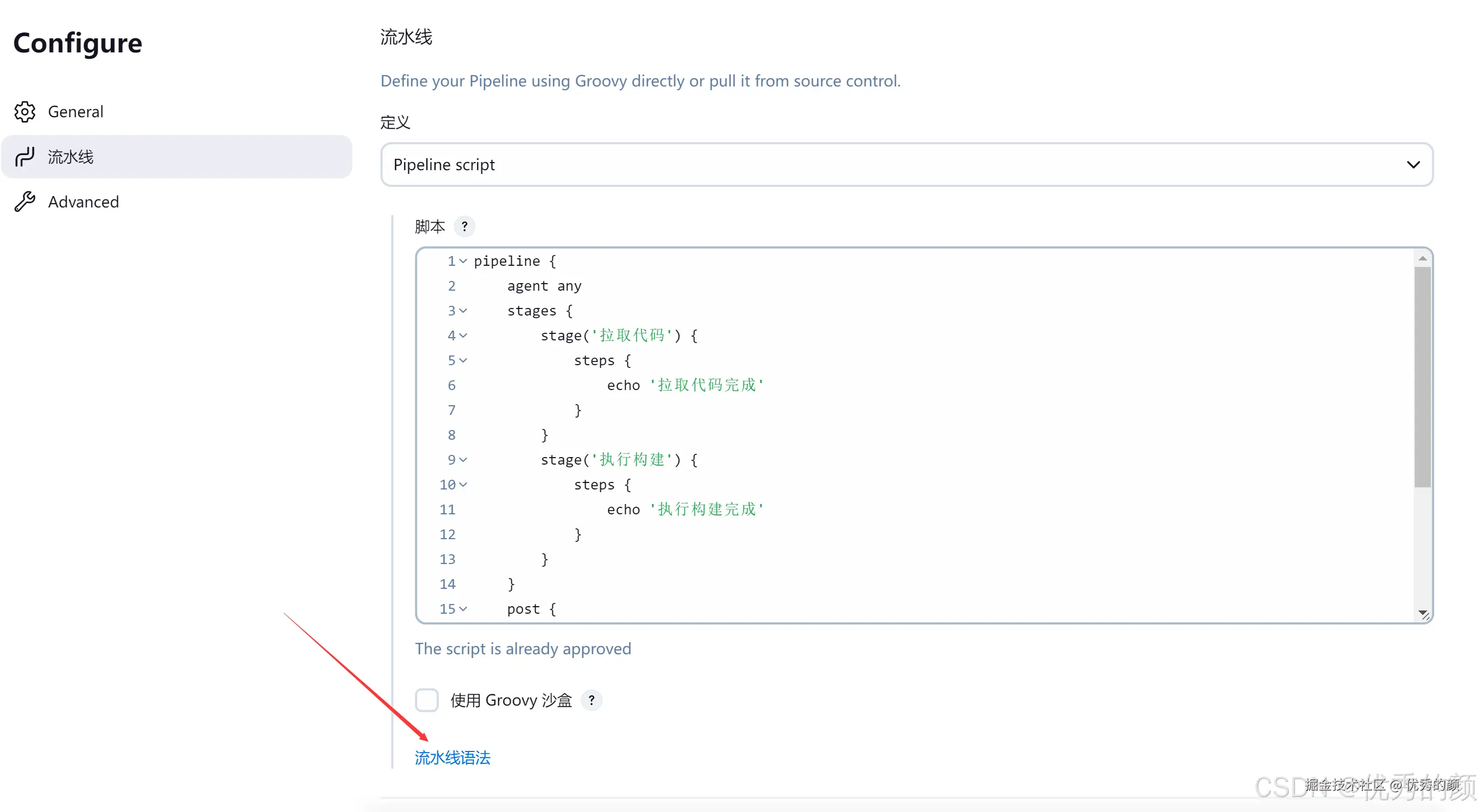
Task: Click the General gear icon
Action: pos(25,112)
